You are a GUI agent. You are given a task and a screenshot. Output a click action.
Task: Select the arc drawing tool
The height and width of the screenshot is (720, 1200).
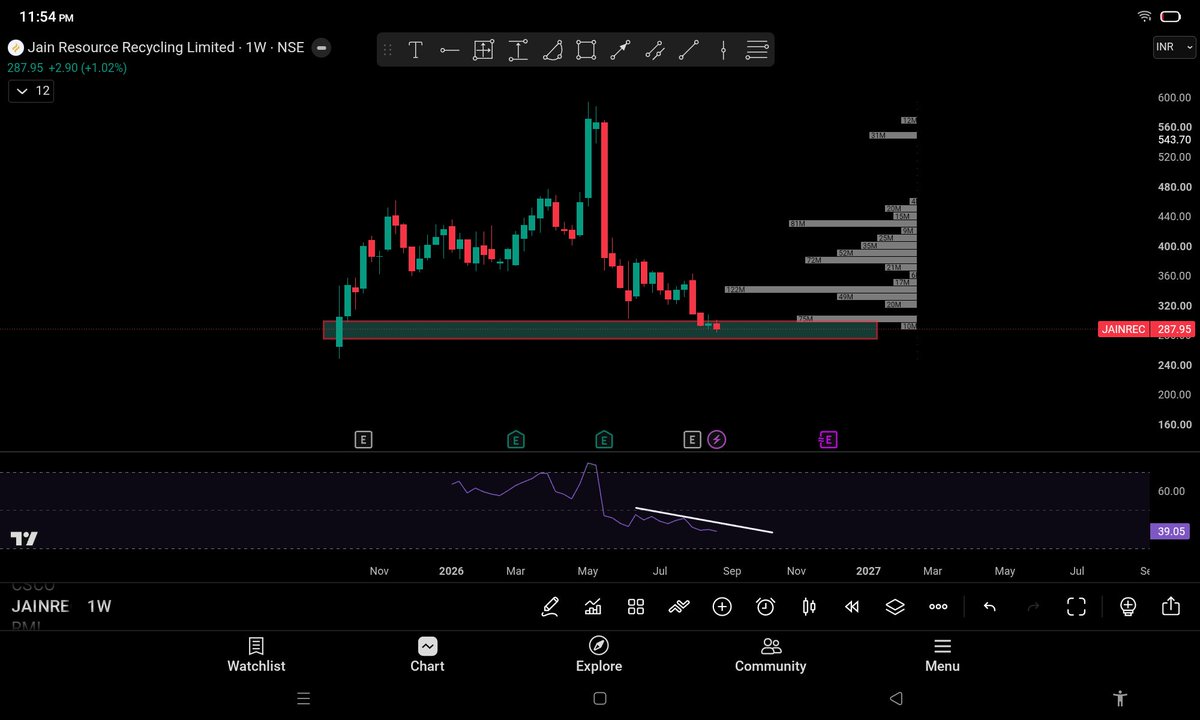tap(552, 50)
